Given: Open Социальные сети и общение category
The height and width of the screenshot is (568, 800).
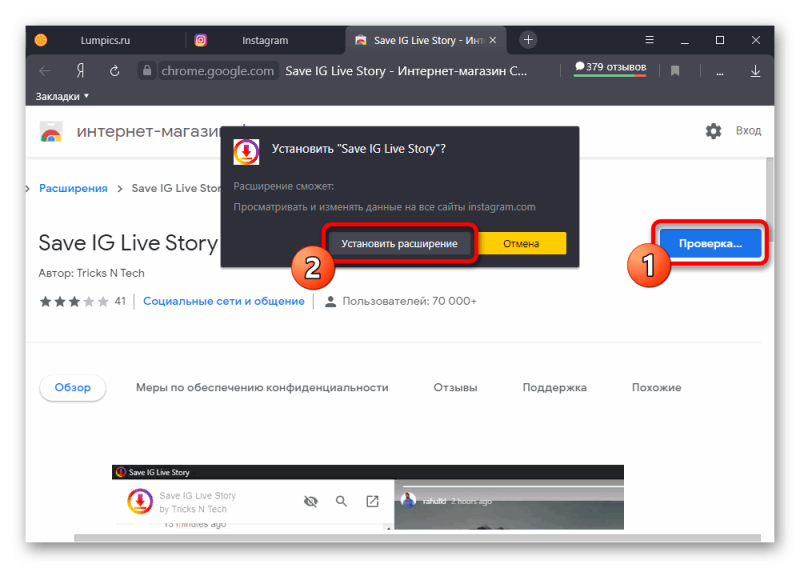Looking at the screenshot, I should pos(223,301).
